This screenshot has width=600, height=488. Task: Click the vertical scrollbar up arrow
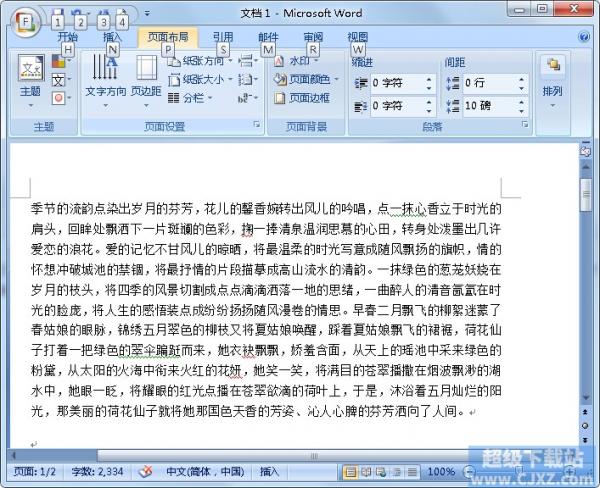pos(585,167)
